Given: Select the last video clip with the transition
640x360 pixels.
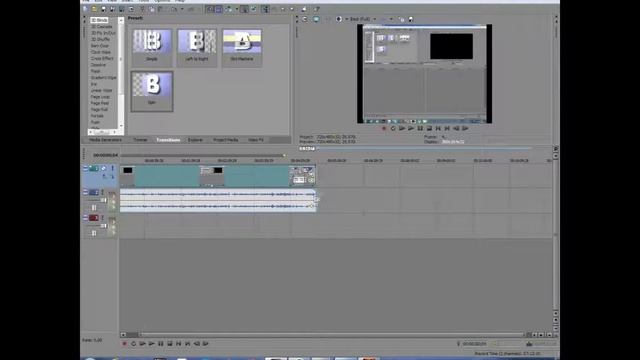Looking at the screenshot, I should click(302, 176).
